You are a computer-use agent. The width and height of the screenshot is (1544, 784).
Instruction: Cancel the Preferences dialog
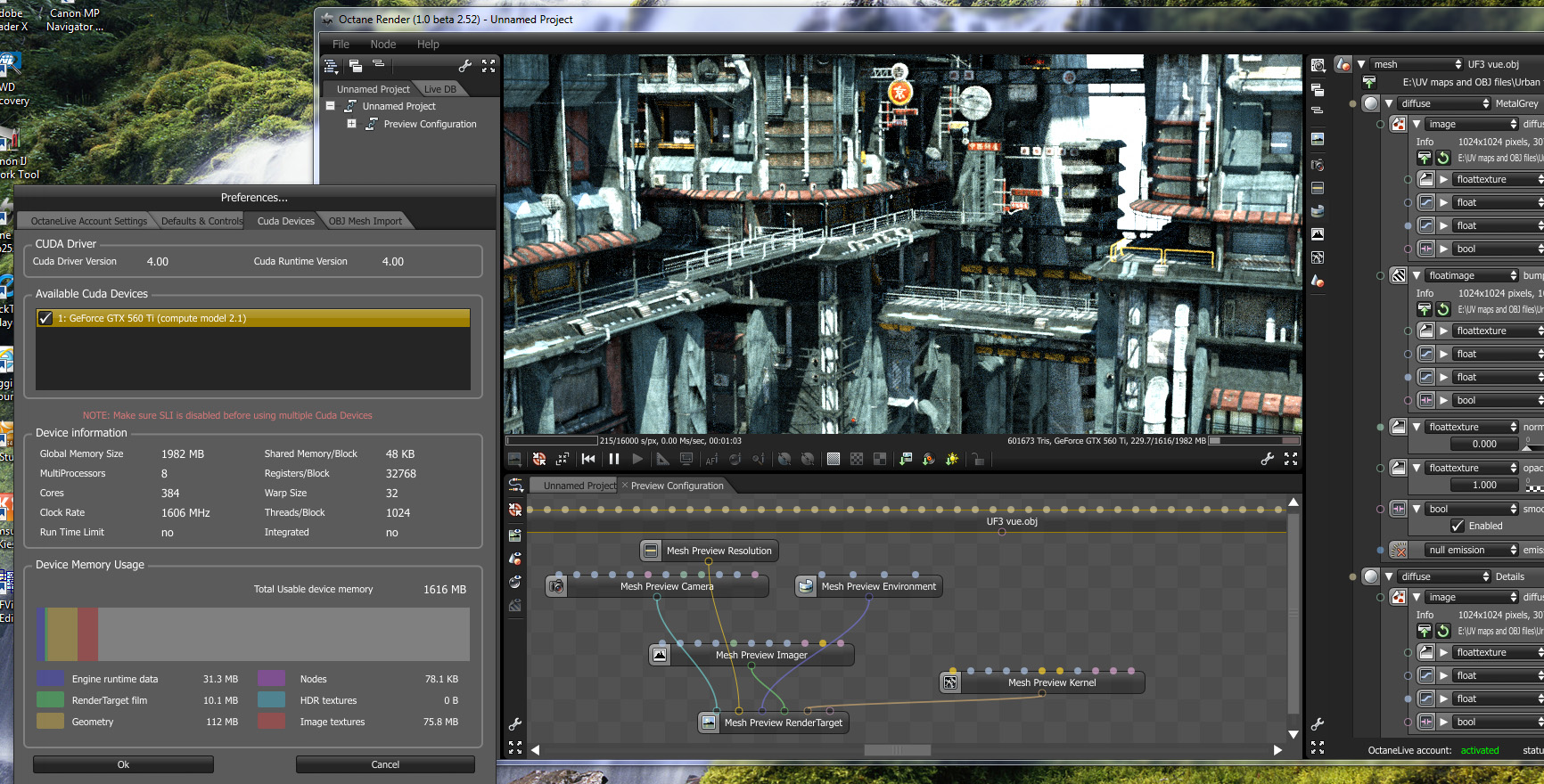pos(385,764)
